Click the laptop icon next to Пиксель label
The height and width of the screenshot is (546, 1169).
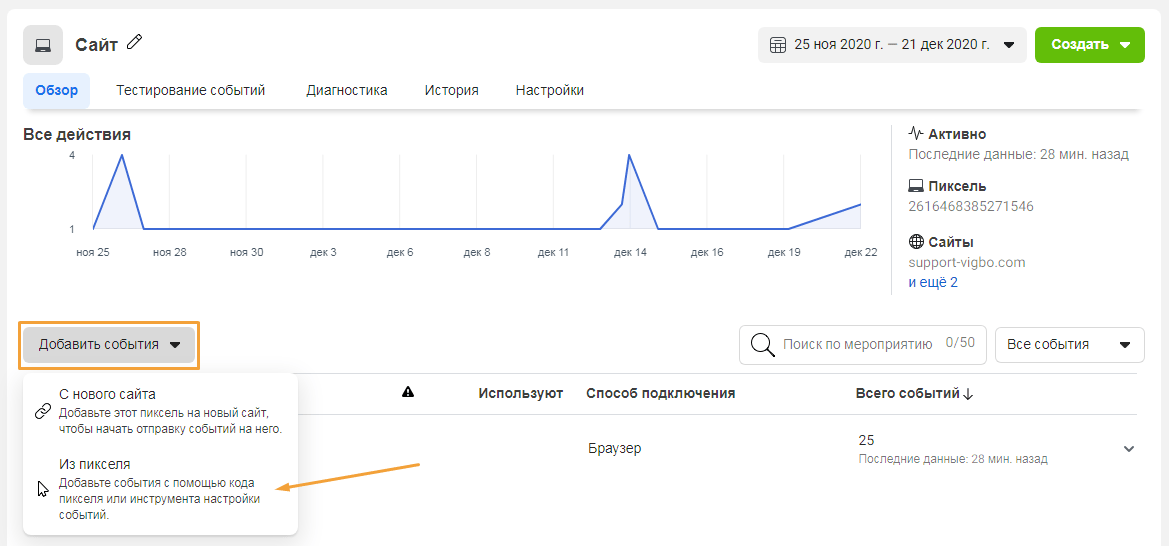[916, 186]
